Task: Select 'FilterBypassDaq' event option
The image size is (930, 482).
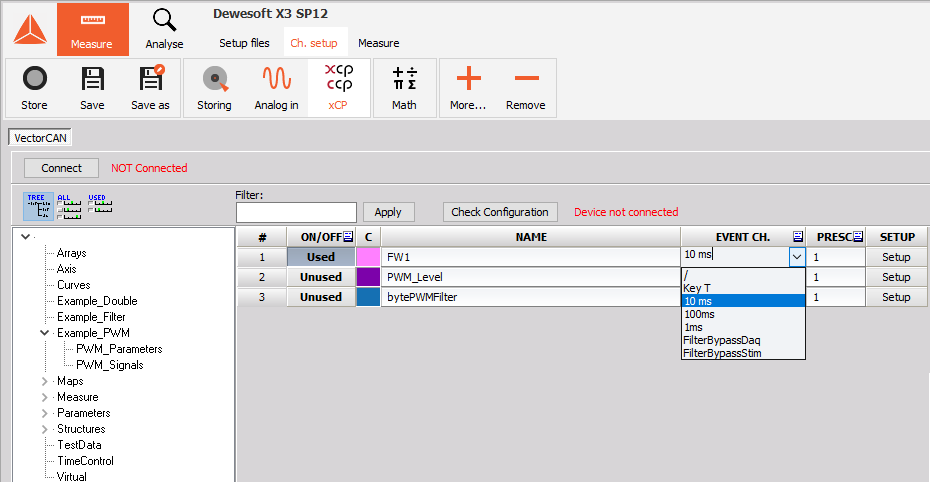Action: [x=743, y=340]
